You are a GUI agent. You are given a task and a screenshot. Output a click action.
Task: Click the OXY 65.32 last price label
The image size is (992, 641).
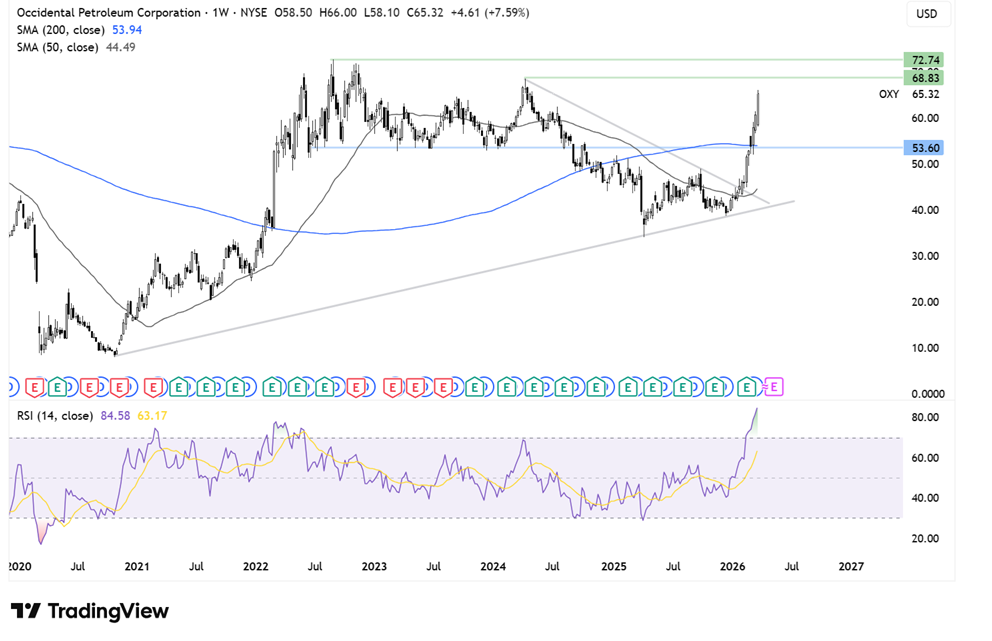click(x=909, y=94)
